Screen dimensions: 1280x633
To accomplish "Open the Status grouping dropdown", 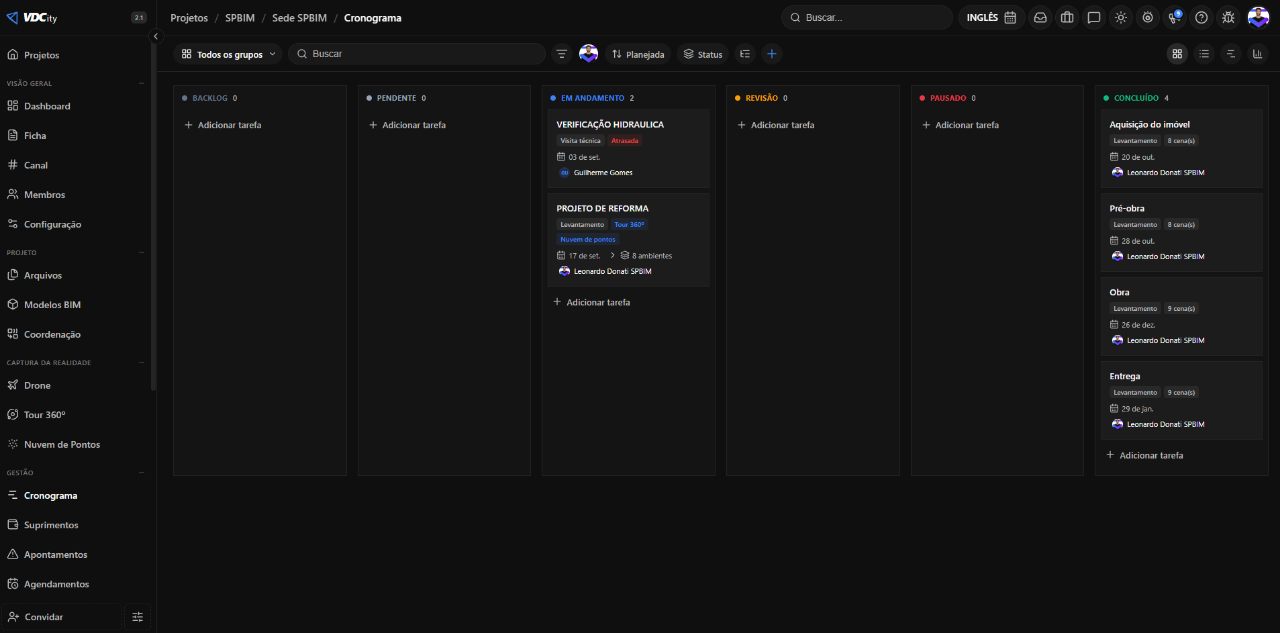I will click(703, 54).
